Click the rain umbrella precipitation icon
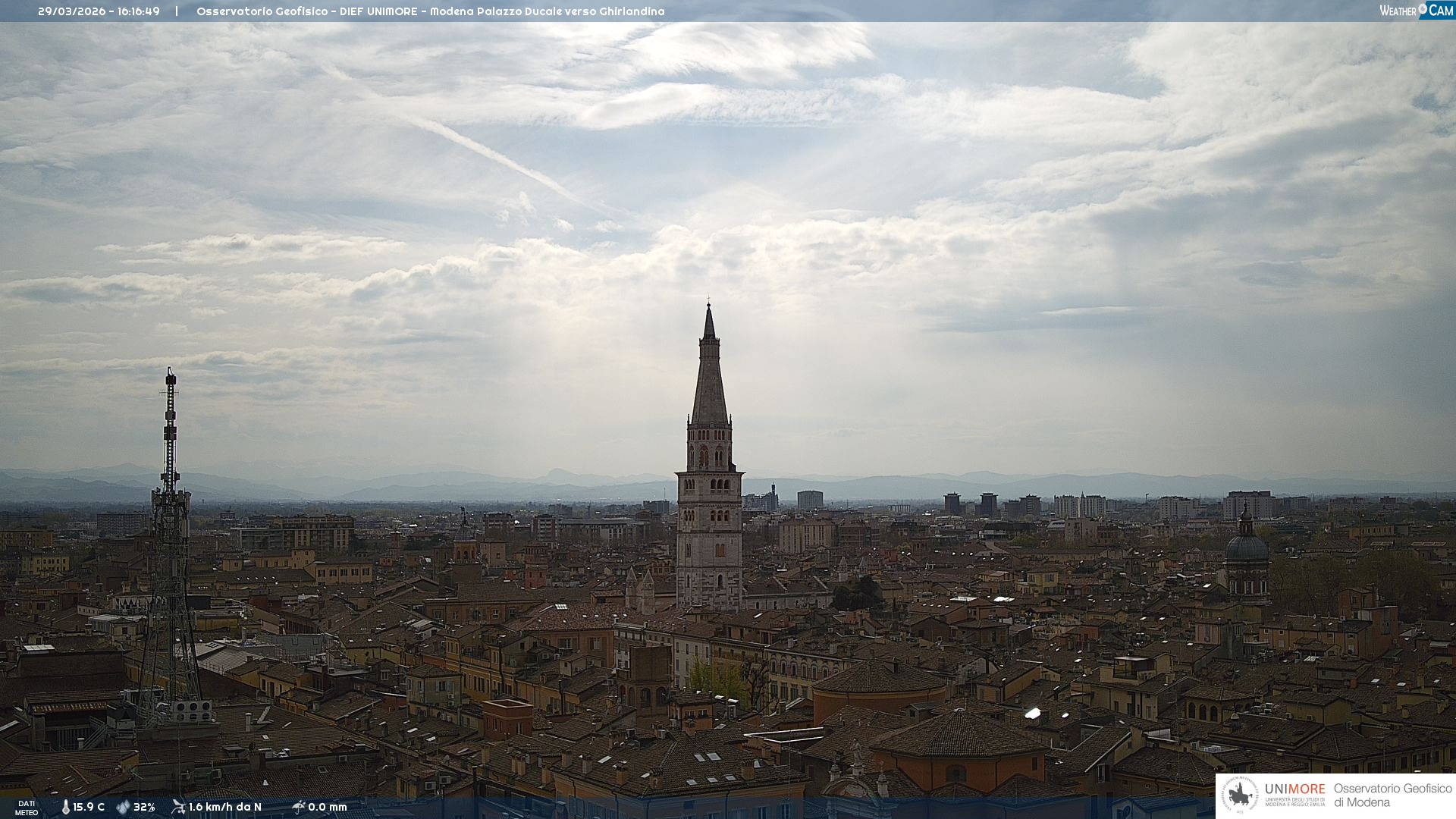The image size is (1456, 819). [298, 807]
